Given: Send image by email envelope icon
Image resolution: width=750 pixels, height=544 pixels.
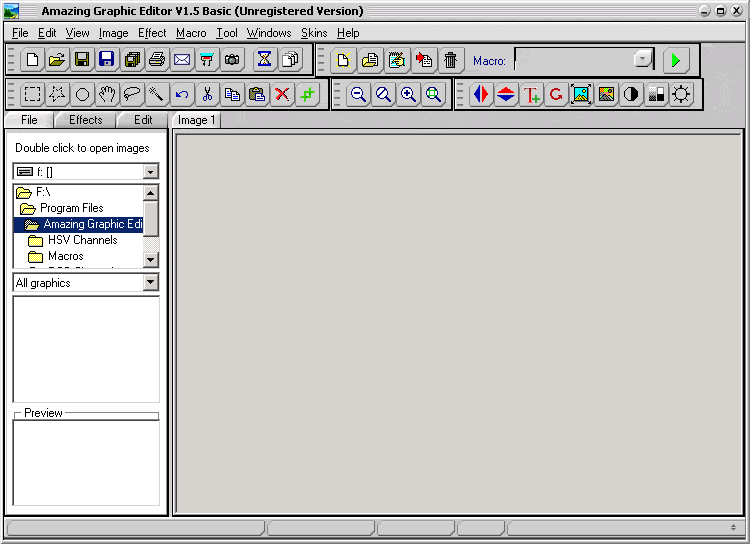Looking at the screenshot, I should click(182, 60).
